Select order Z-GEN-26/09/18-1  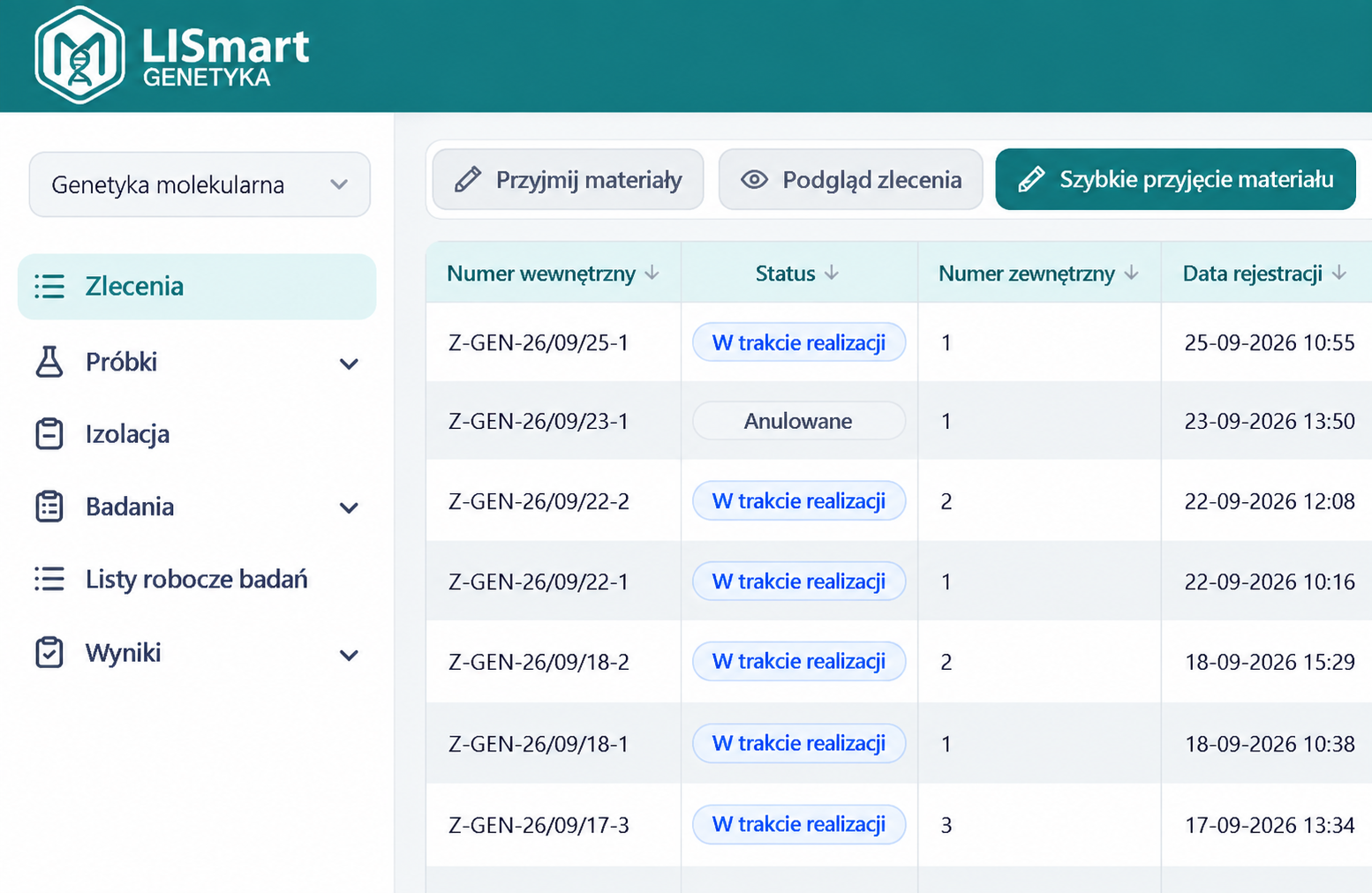(539, 744)
